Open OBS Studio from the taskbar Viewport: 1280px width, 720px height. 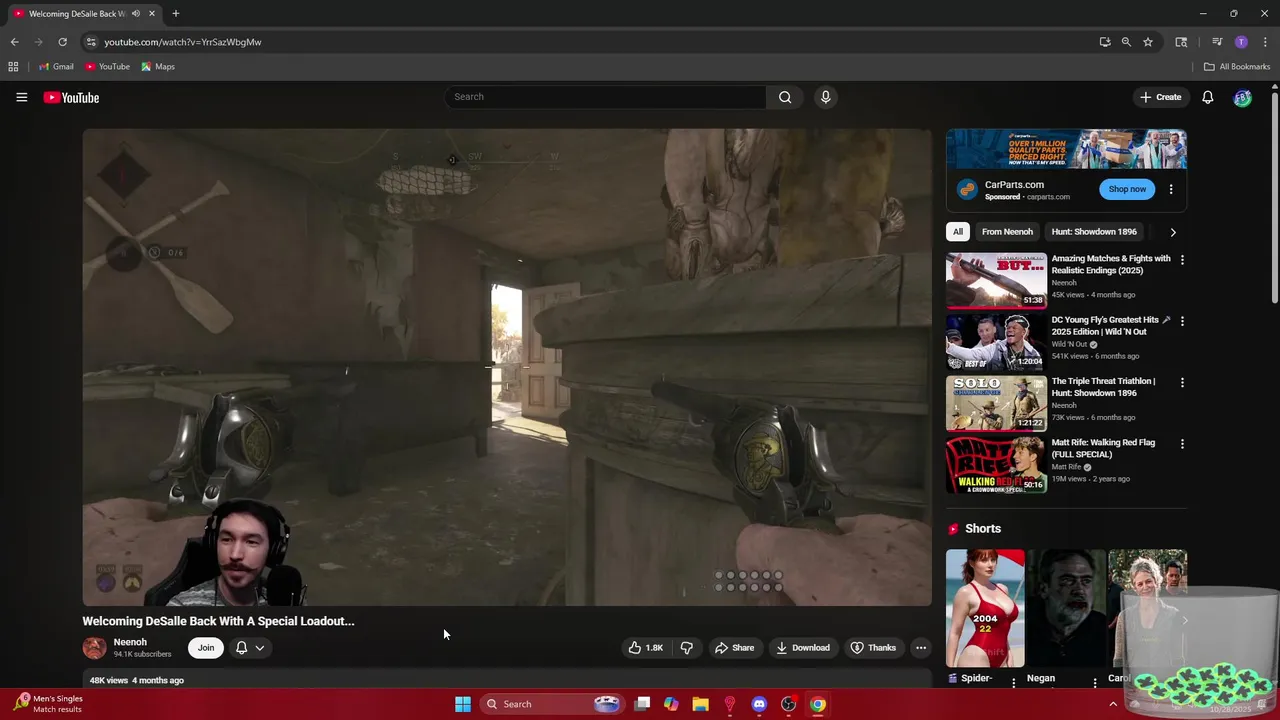pos(788,704)
